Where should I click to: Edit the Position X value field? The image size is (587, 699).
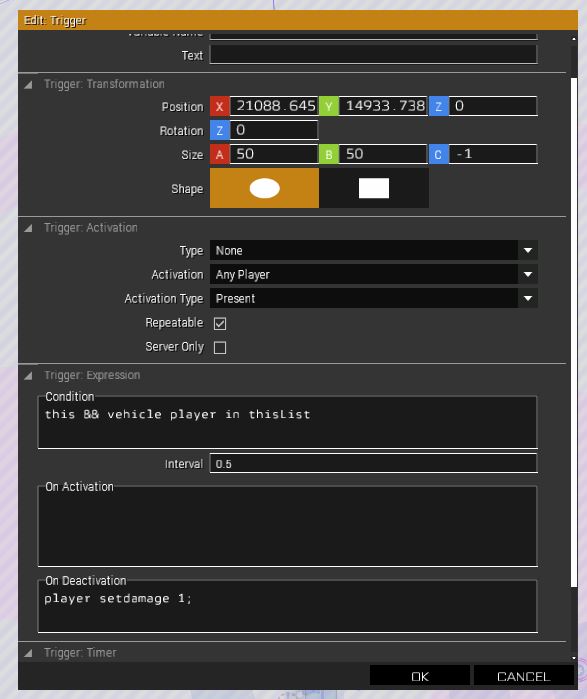[274, 106]
